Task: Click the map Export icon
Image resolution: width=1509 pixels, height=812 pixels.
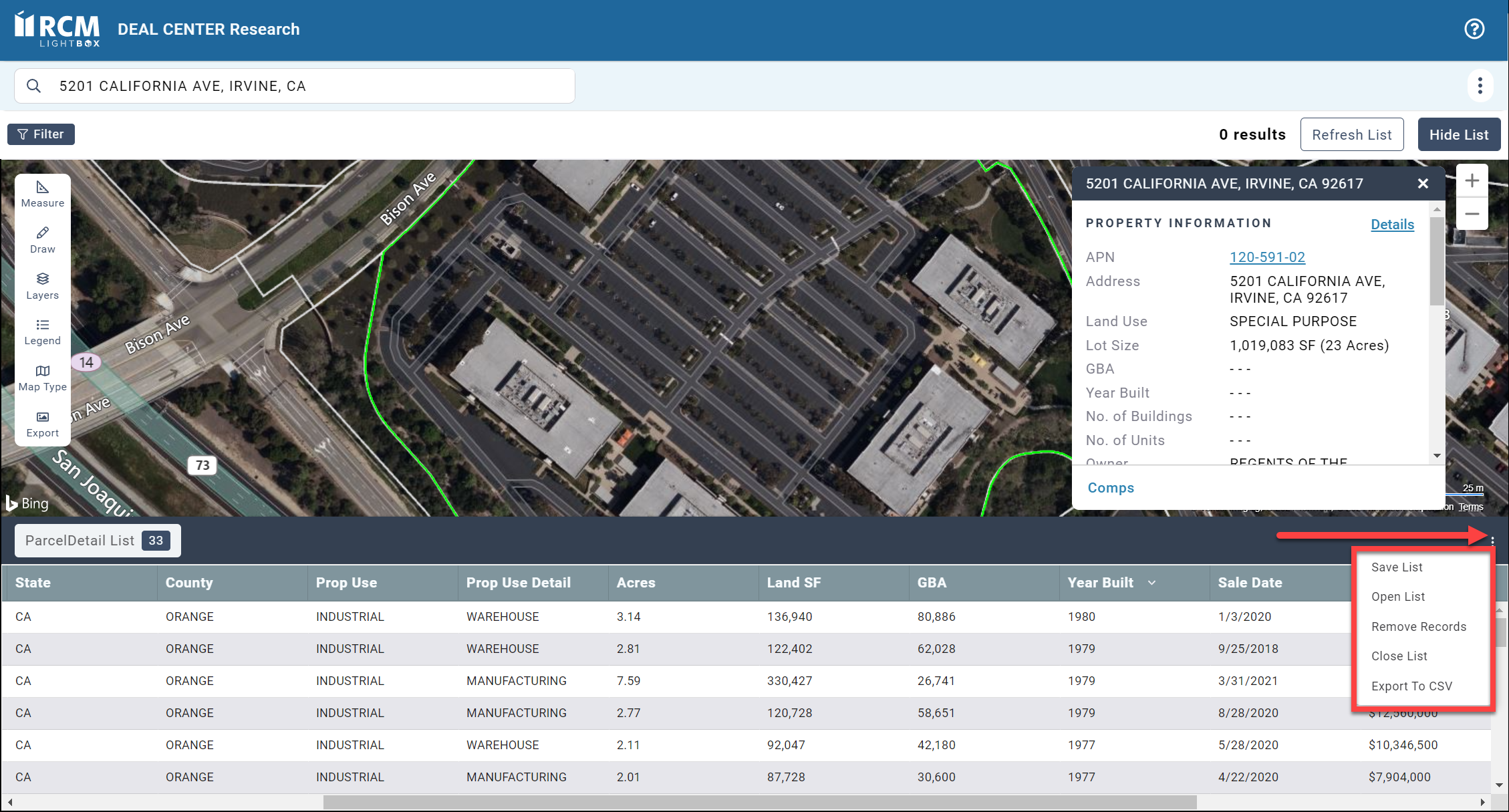Action: pos(42,424)
